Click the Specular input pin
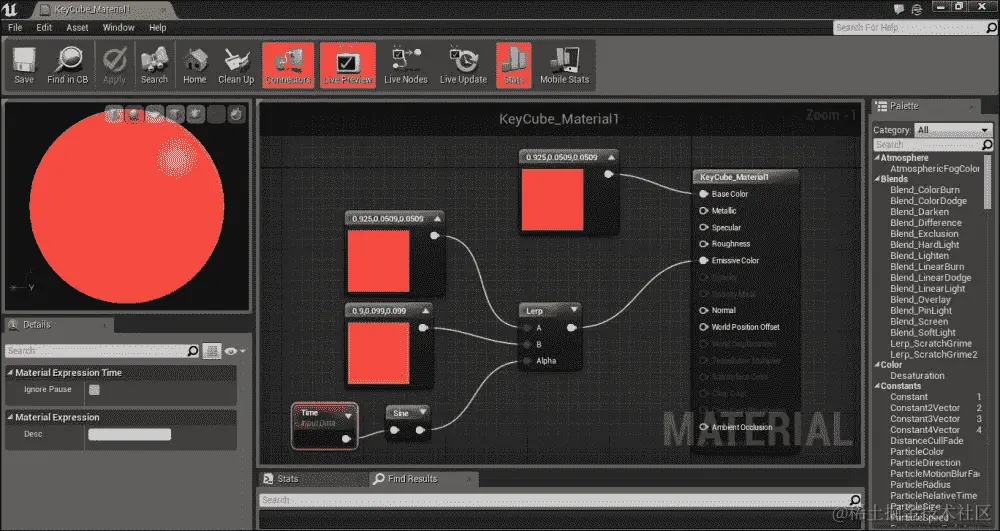1000x531 pixels. pos(703,228)
